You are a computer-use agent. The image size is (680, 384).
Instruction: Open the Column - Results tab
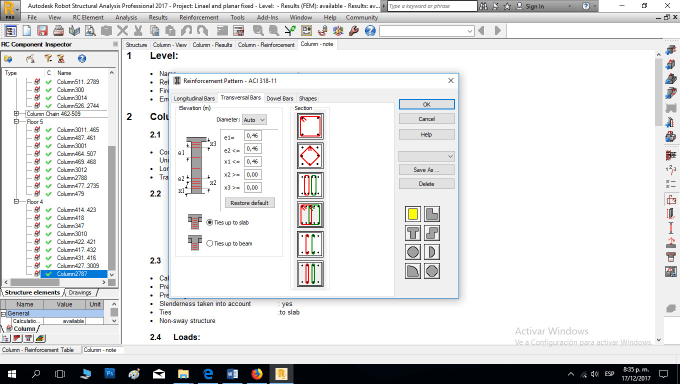point(212,45)
